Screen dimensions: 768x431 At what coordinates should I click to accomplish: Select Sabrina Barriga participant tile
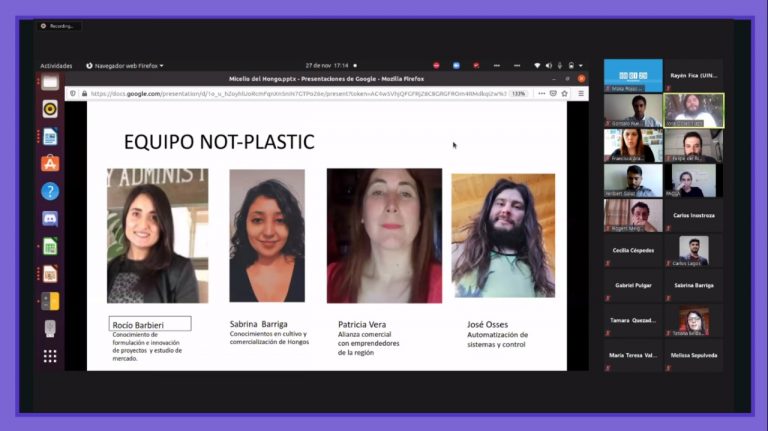pos(693,285)
